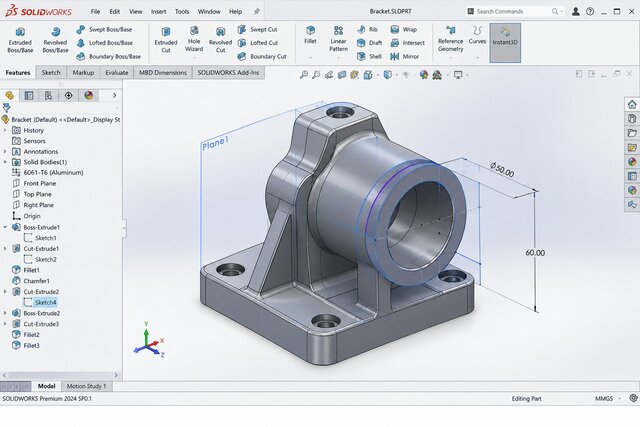This screenshot has height=427, width=640.
Task: Switch to the SOLIDWORKS Add-Ins tab
Action: (x=228, y=72)
